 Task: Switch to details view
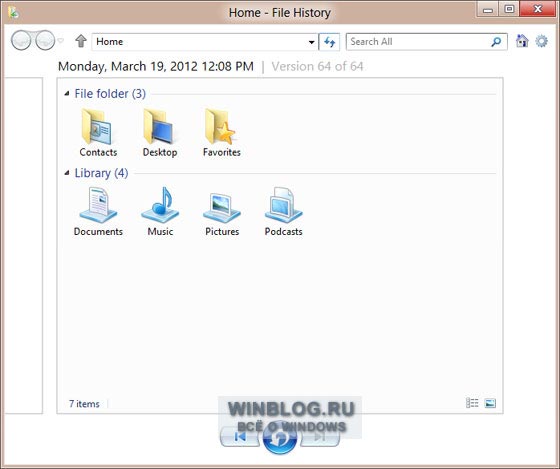[x=472, y=403]
